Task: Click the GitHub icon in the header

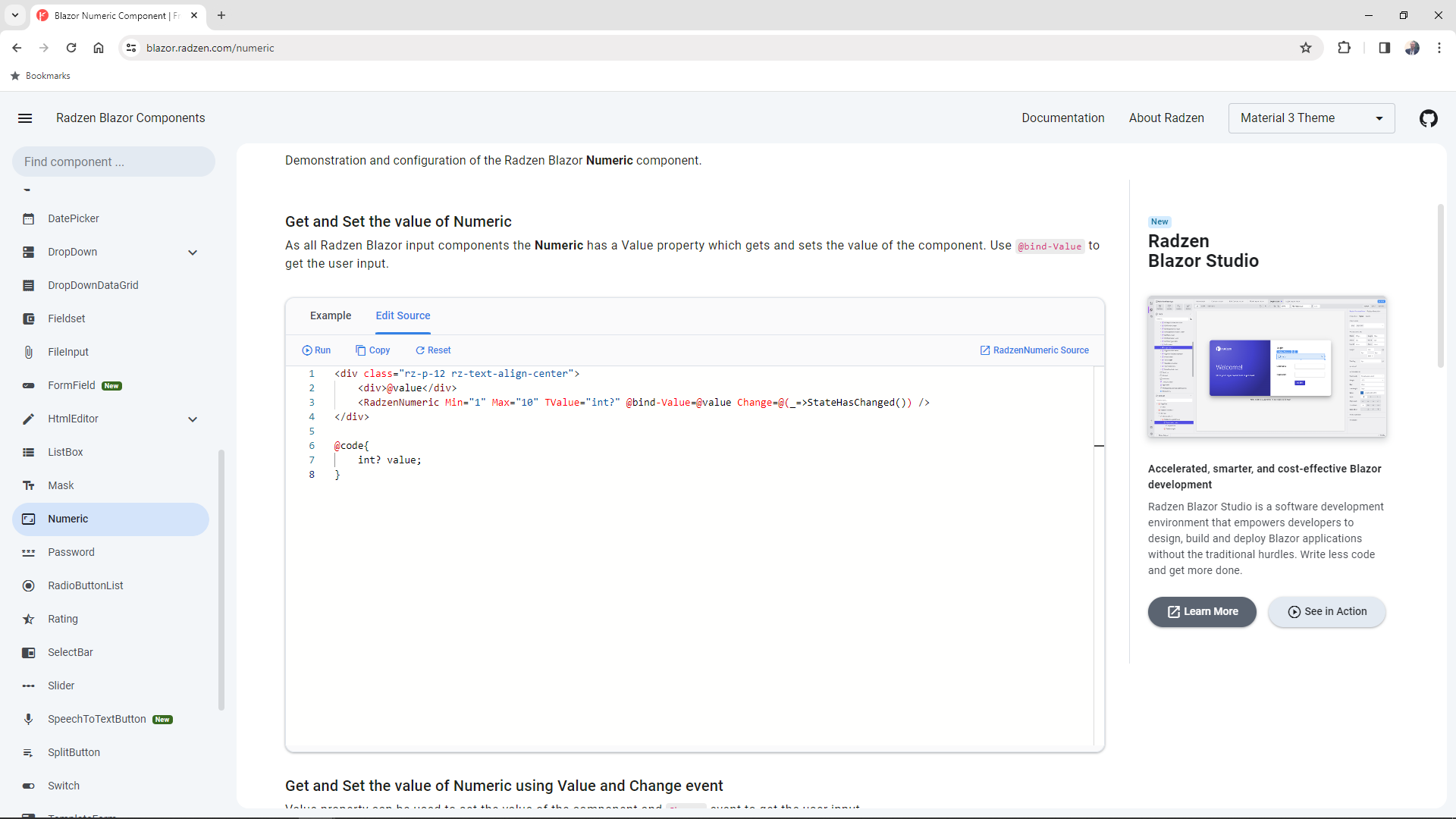Action: tap(1429, 118)
